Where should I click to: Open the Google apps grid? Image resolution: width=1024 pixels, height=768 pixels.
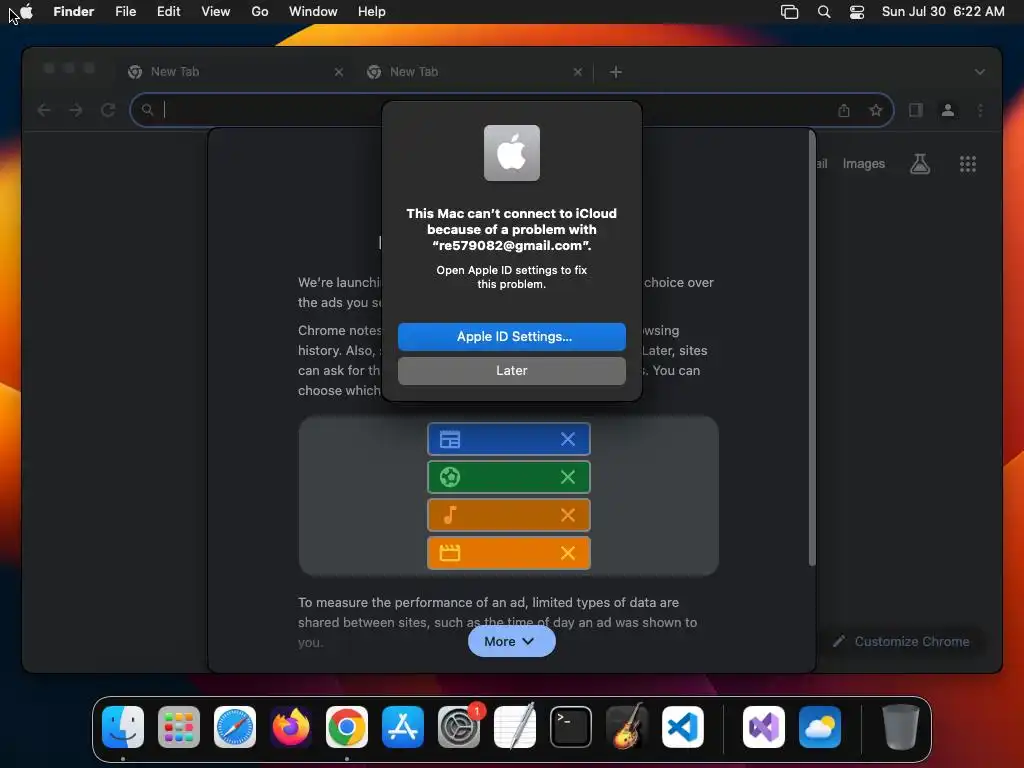[x=968, y=164]
